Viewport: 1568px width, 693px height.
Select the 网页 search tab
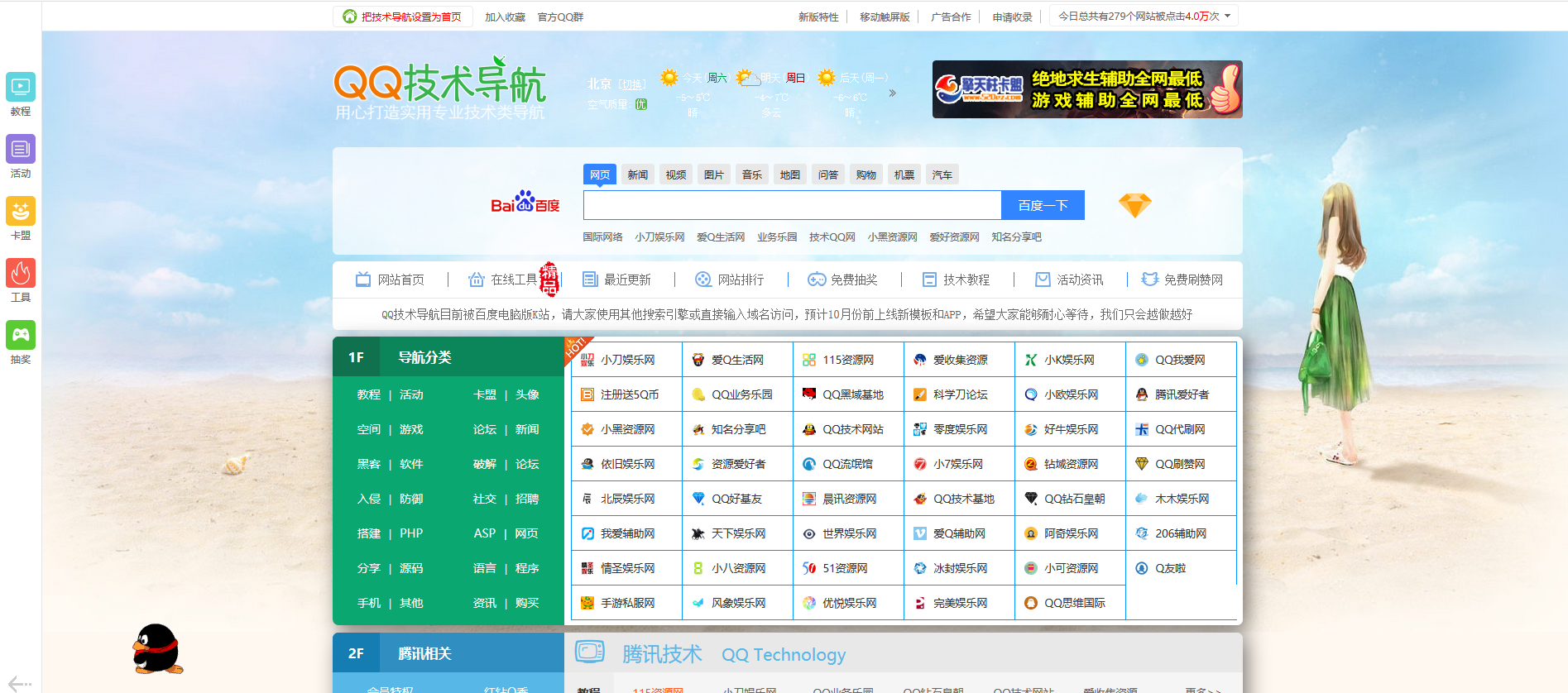(600, 174)
